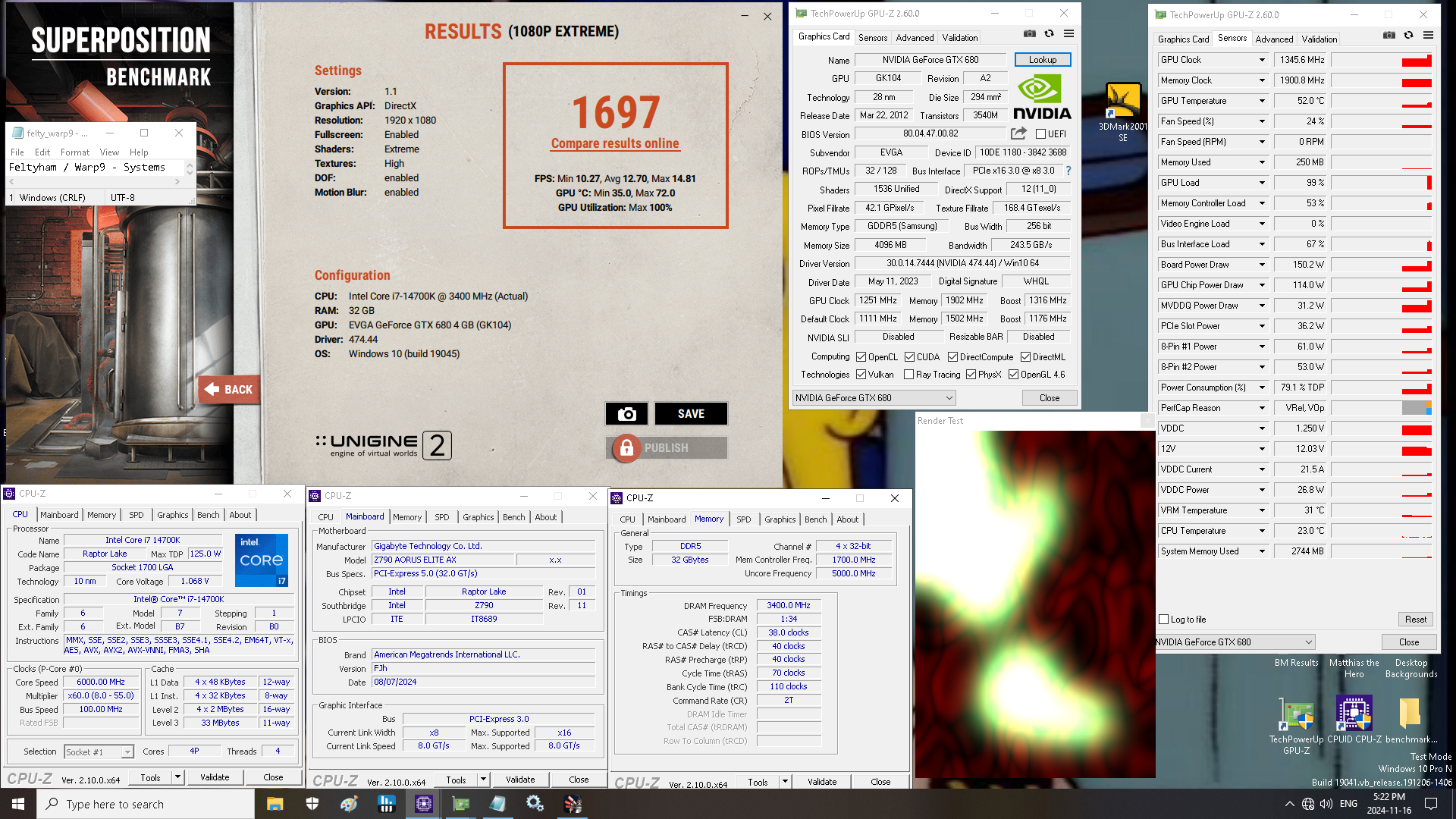
Task: Click the Bus Interface question mark icon
Action: pyautogui.click(x=1068, y=171)
